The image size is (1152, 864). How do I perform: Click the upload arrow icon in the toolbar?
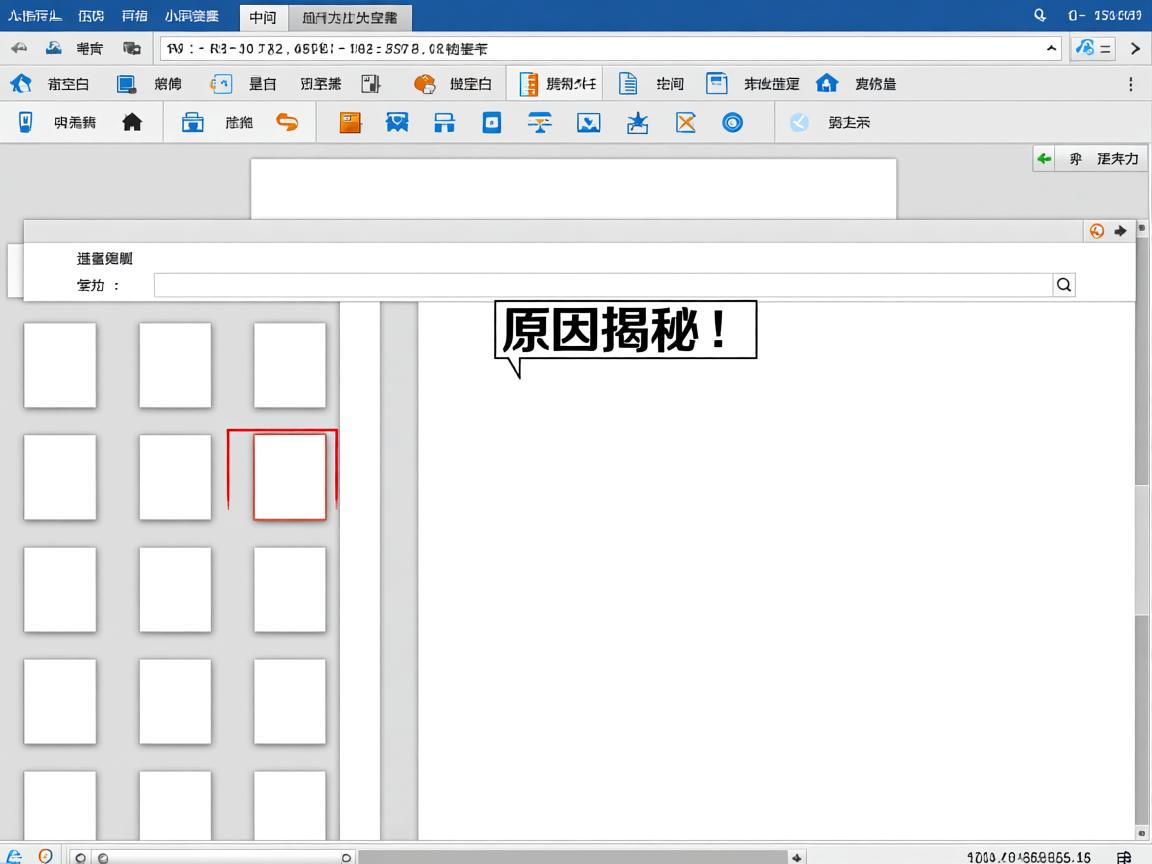pos(637,122)
